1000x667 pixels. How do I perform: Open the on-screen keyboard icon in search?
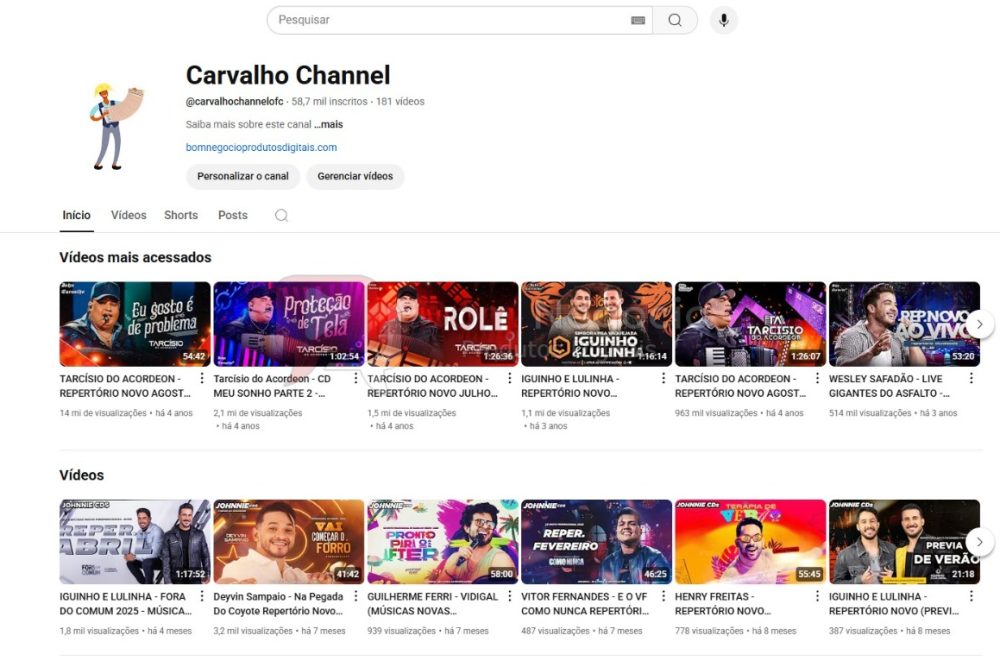pos(638,20)
